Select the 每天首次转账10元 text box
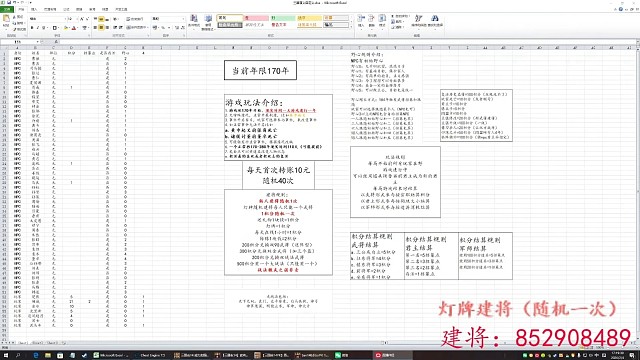 tap(278, 175)
